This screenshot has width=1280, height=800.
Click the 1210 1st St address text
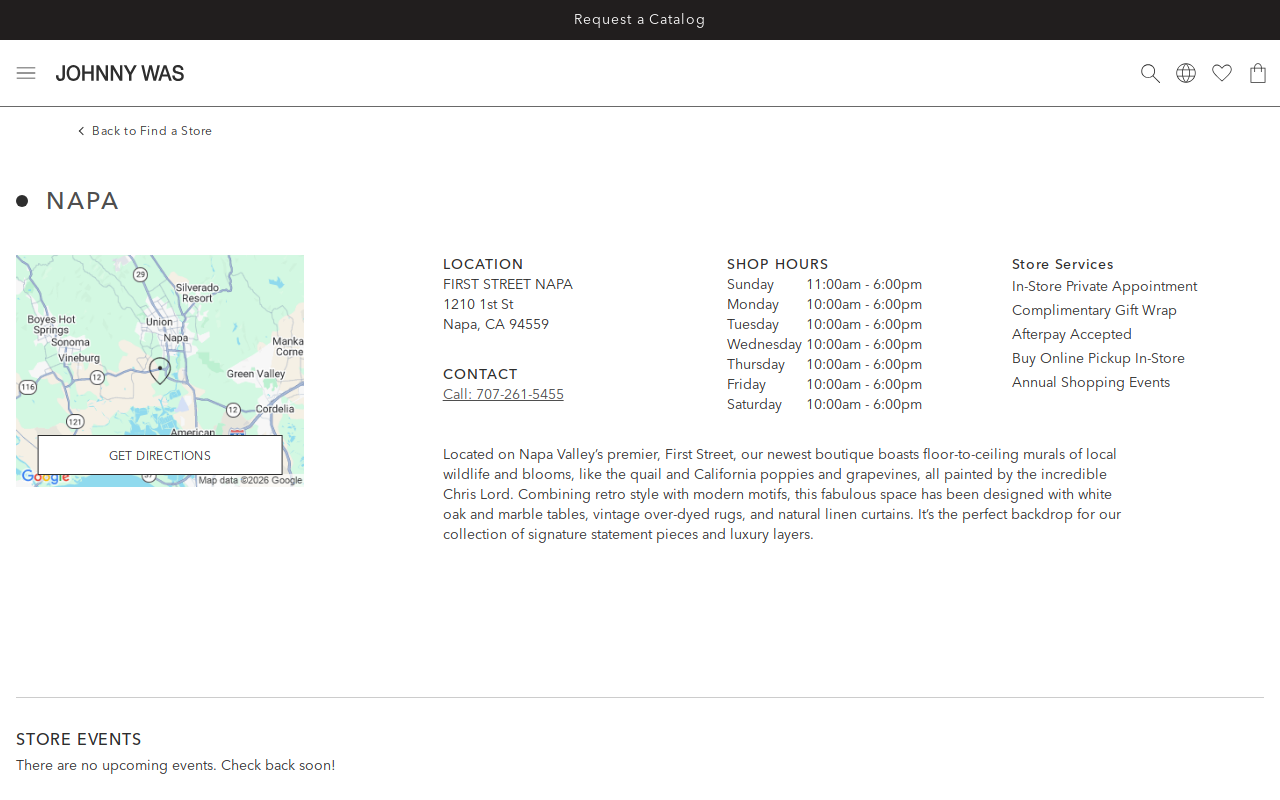(x=478, y=305)
